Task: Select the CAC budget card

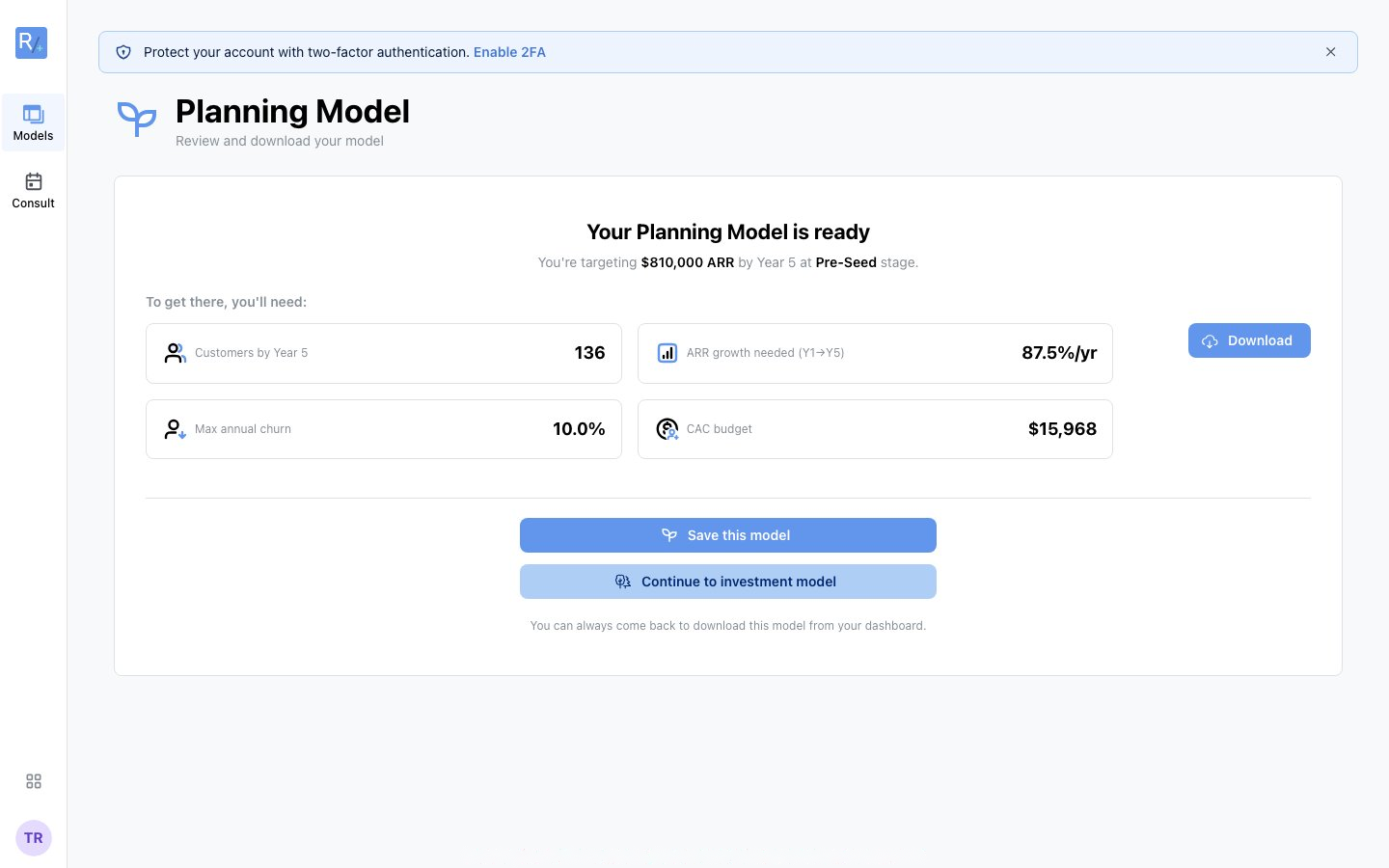Action: pos(875,429)
